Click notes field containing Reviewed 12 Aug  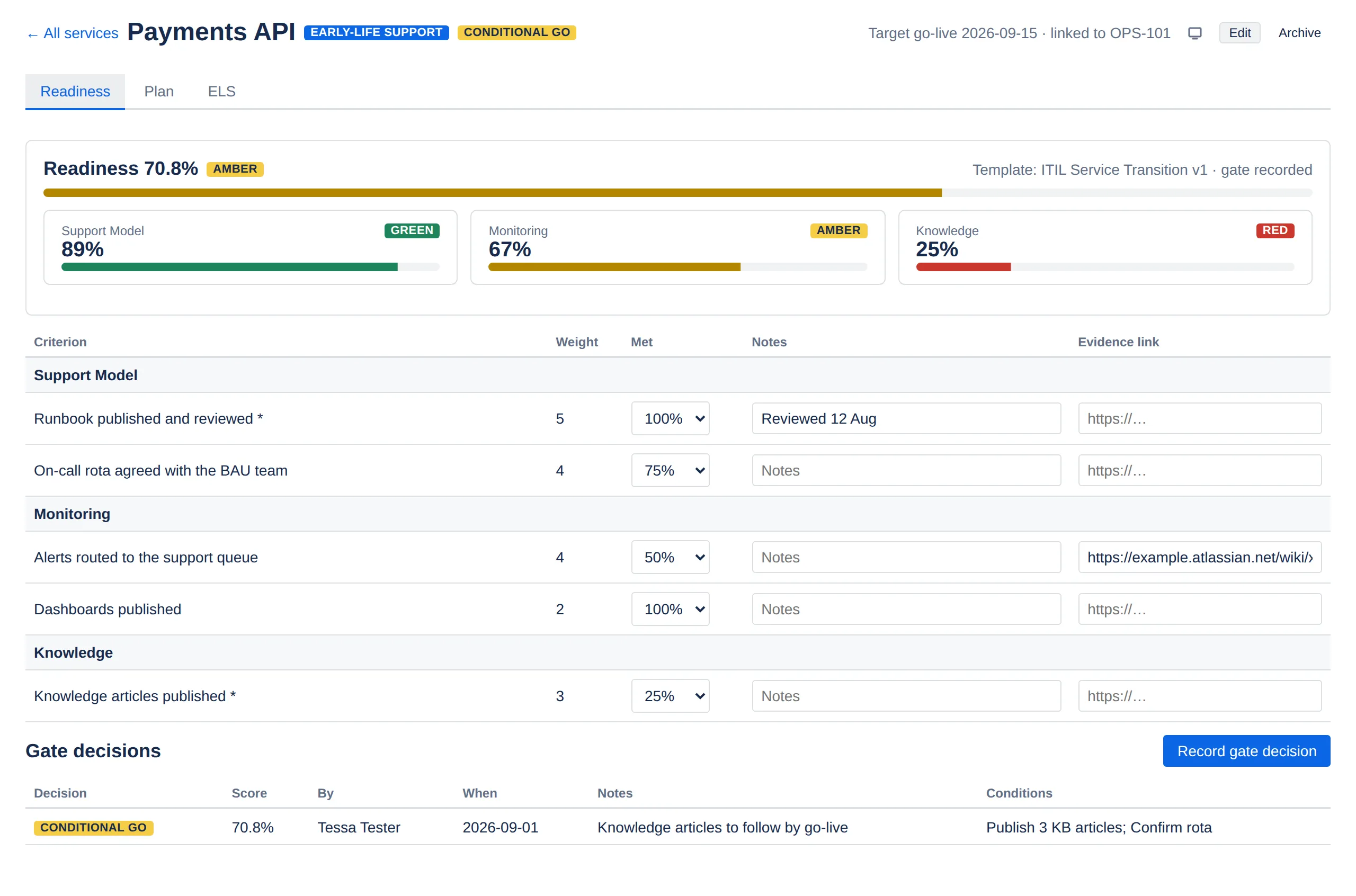click(x=906, y=419)
